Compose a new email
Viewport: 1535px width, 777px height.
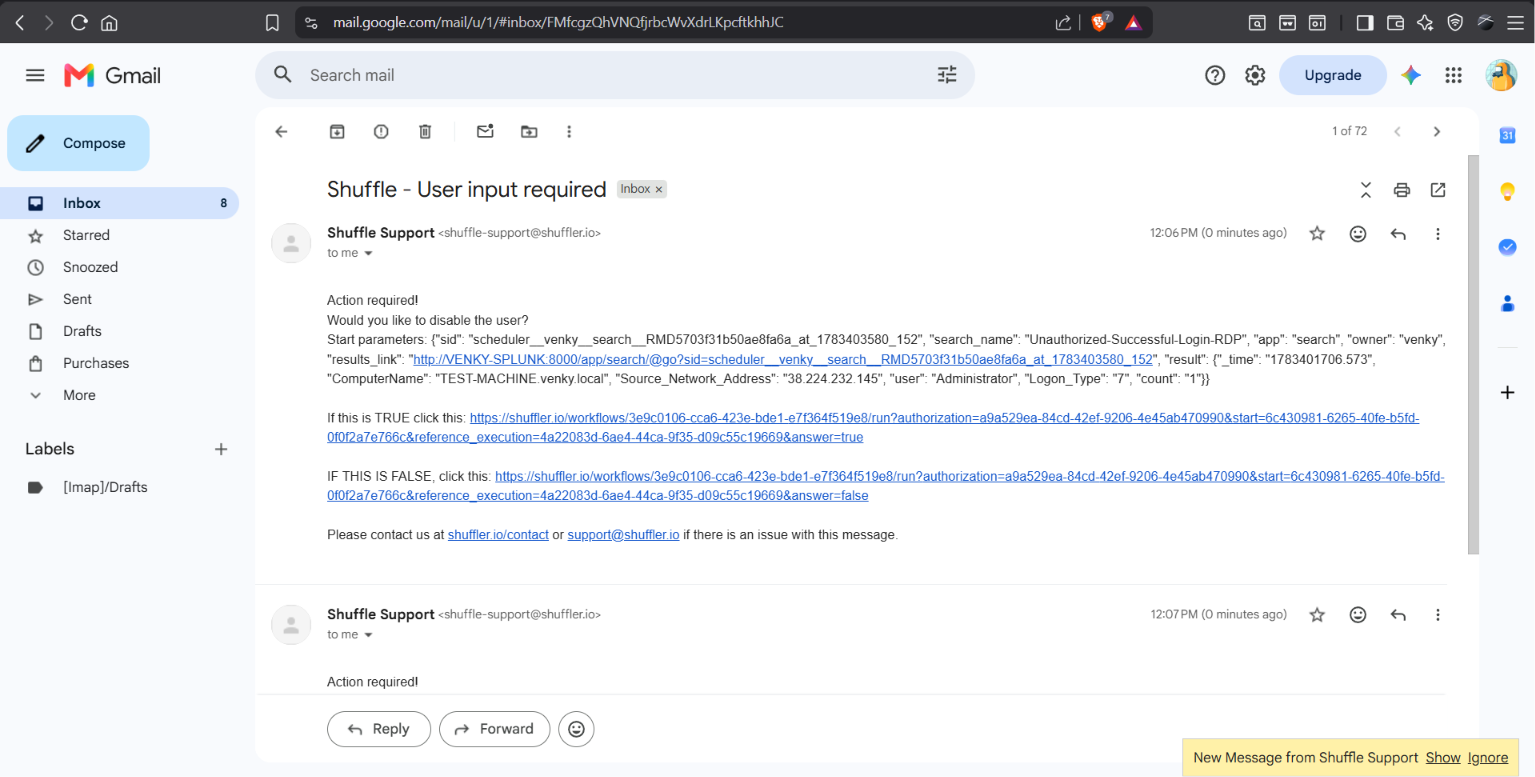coord(78,143)
